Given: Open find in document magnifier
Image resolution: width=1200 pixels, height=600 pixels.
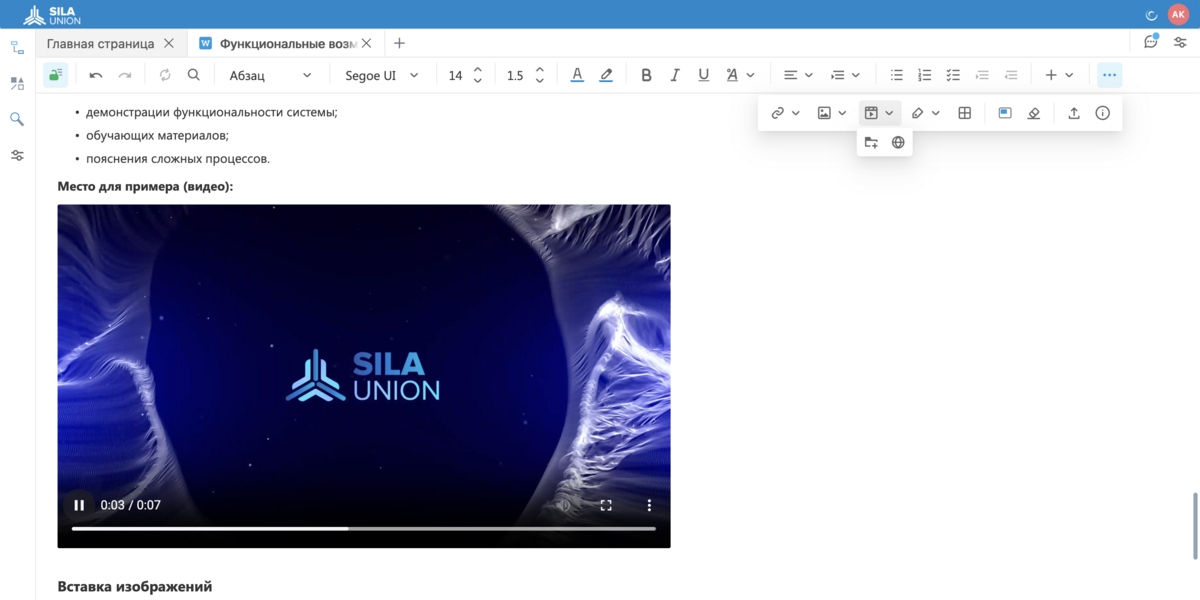Looking at the screenshot, I should (x=194, y=75).
